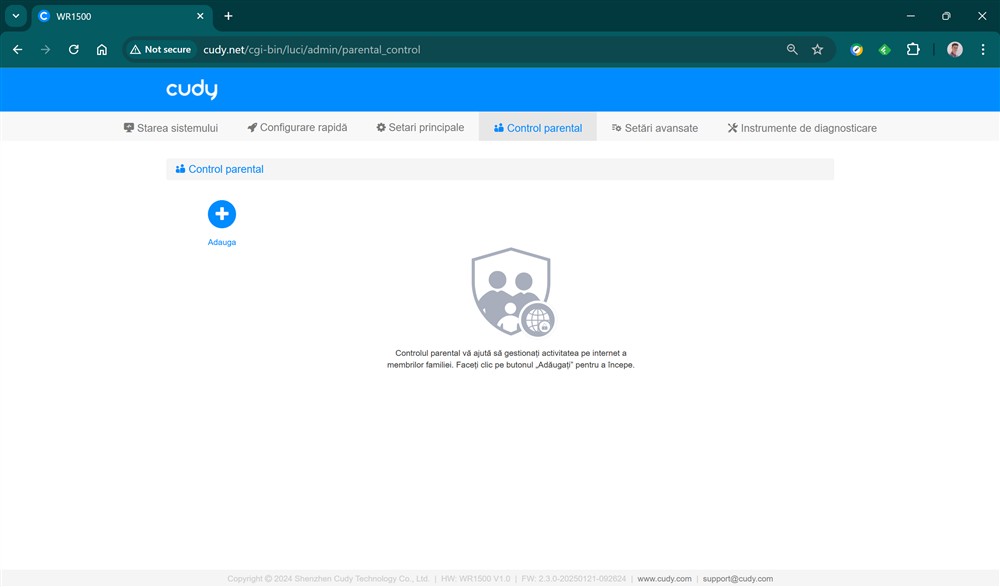Image resolution: width=1000 pixels, height=587 pixels.
Task: Open the browser zoom magnifier icon
Action: pos(792,49)
